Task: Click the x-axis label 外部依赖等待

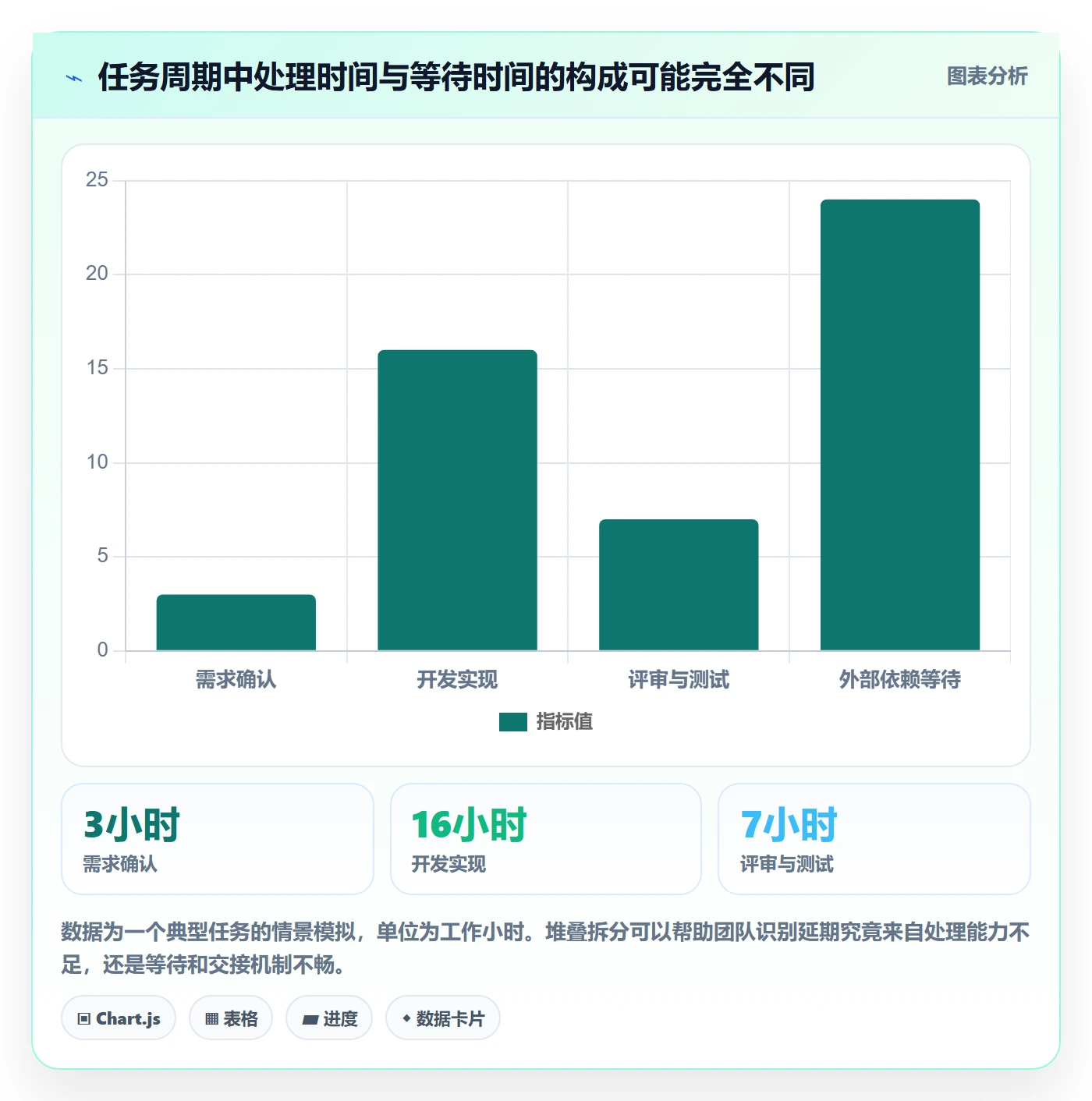Action: coord(900,680)
